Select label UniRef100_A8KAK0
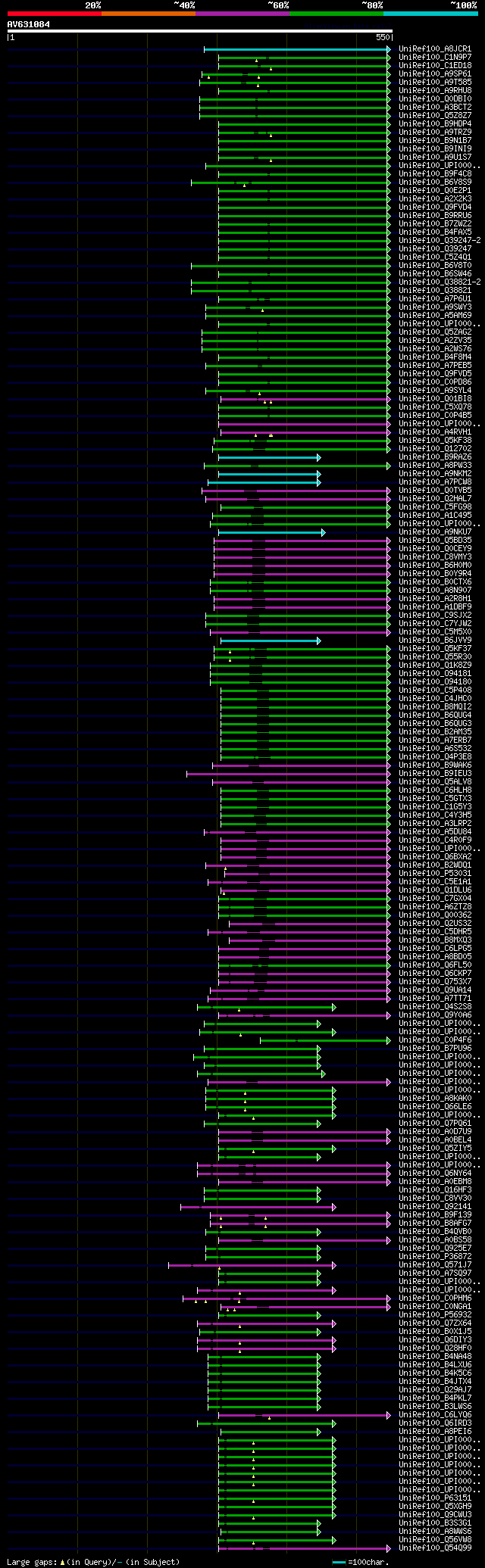The width and height of the screenshot is (485, 1568). point(435,1099)
